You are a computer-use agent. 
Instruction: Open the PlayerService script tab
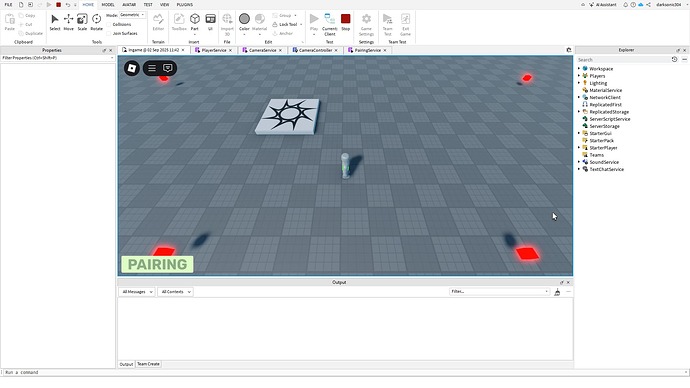click(213, 50)
